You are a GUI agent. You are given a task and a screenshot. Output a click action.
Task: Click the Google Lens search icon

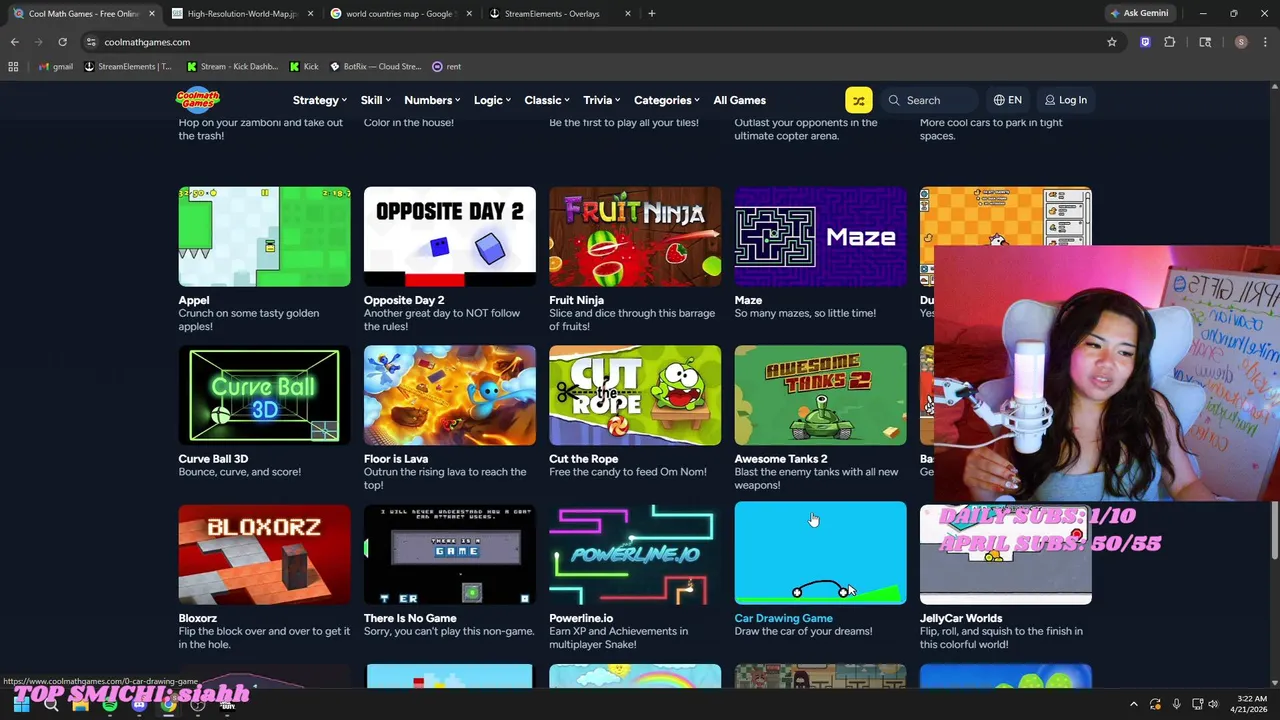1205,42
